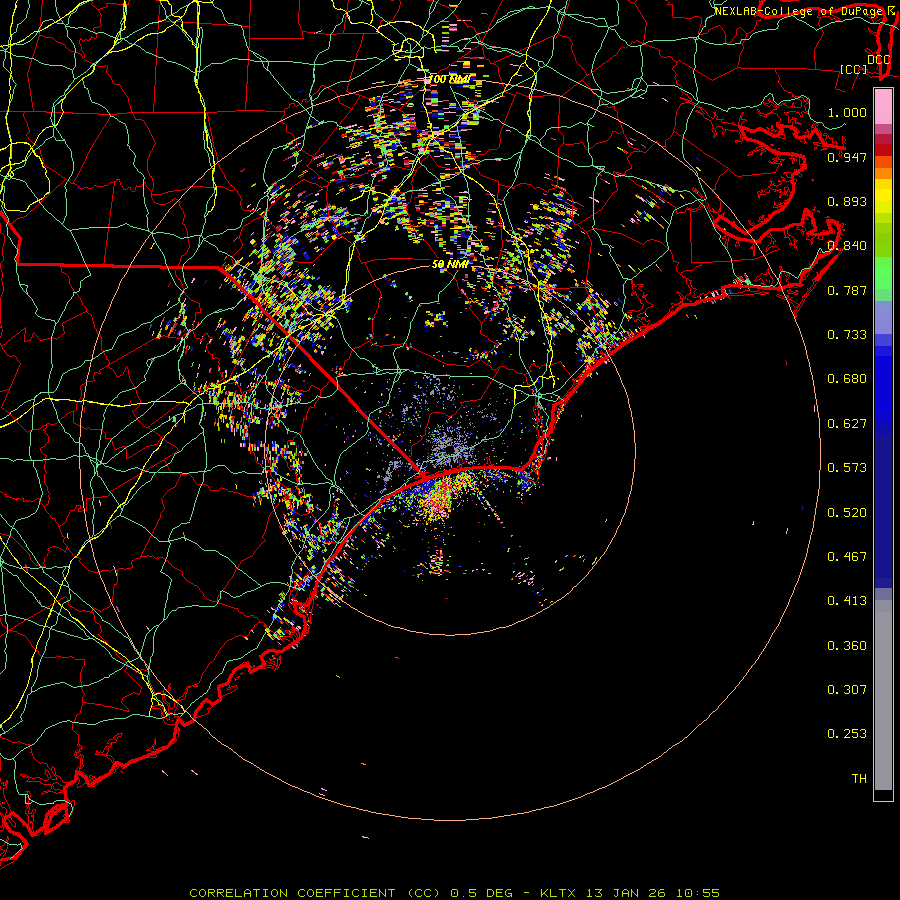
Task: Pick the pink band on color bar
Action: (x=883, y=107)
